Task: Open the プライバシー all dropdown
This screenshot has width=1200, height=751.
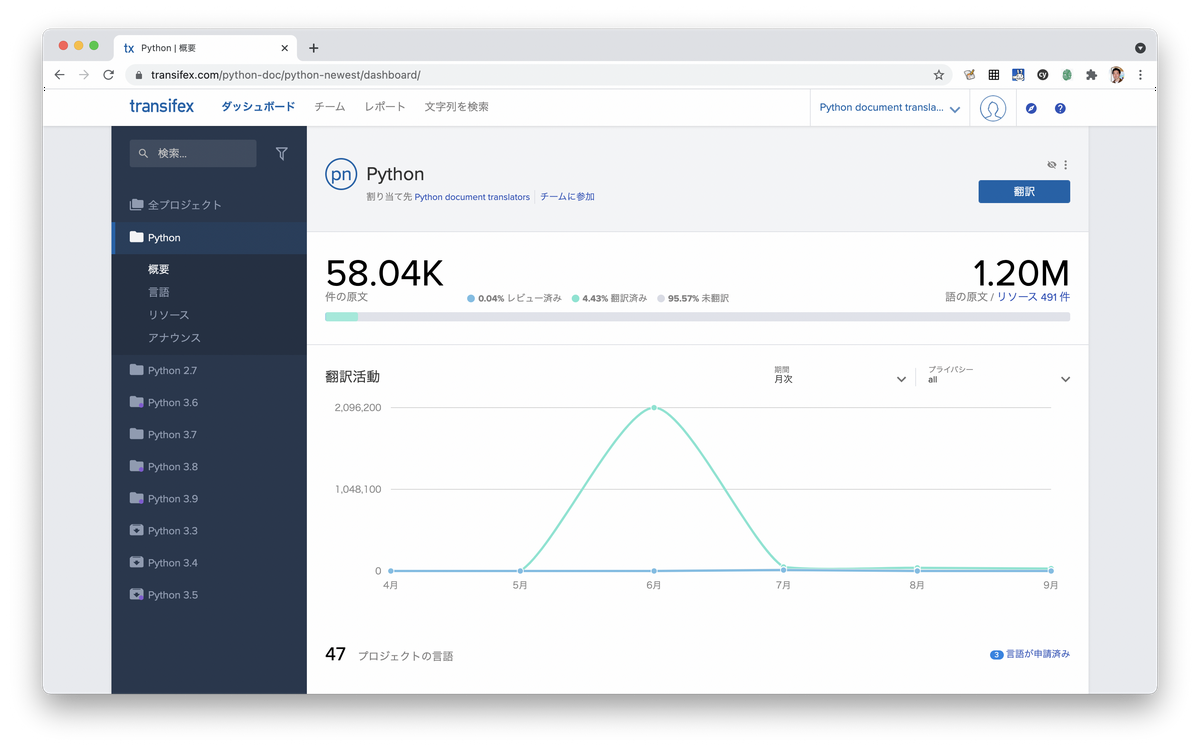Action: [x=998, y=375]
